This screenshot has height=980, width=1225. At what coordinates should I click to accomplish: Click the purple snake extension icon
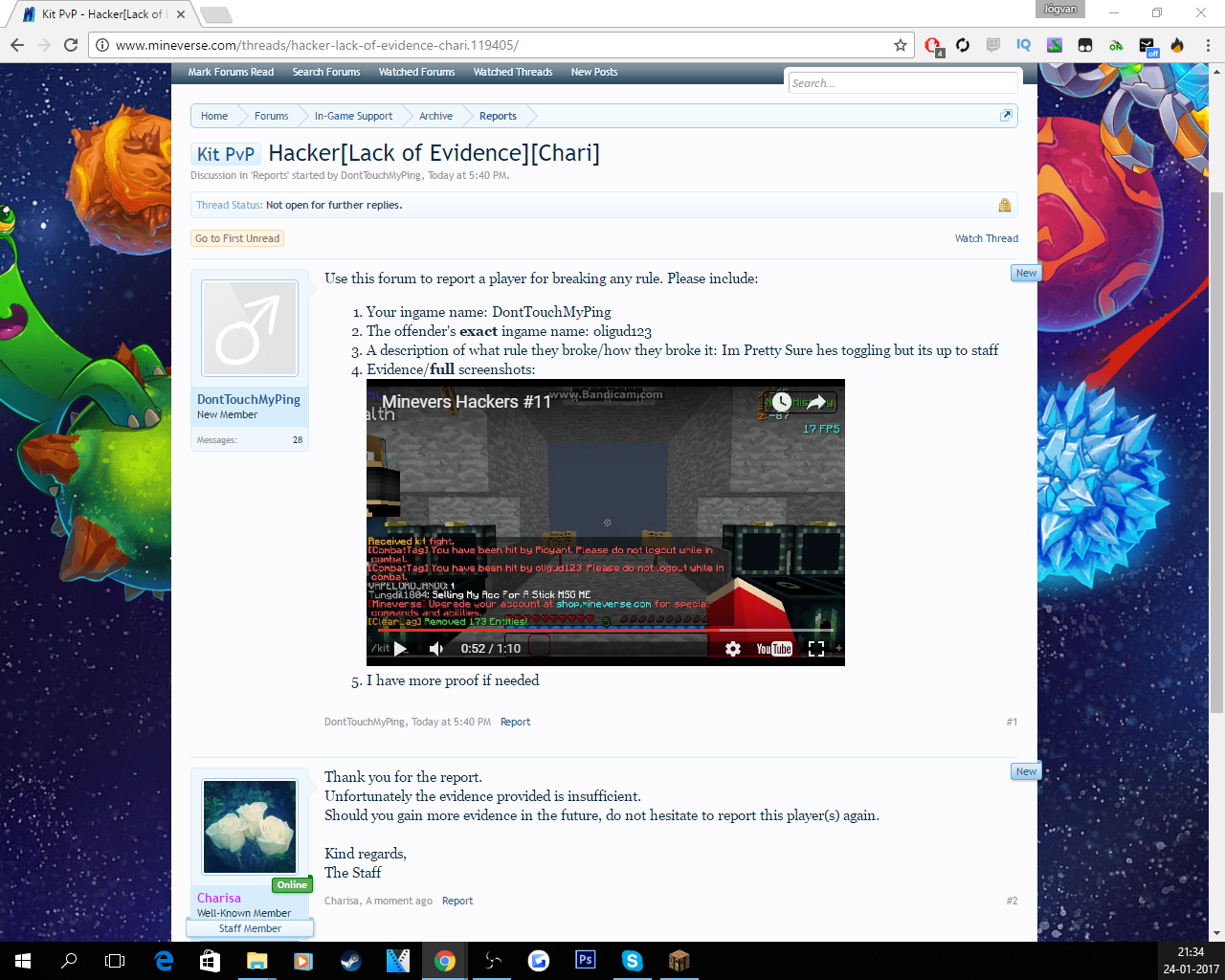(x=1055, y=45)
